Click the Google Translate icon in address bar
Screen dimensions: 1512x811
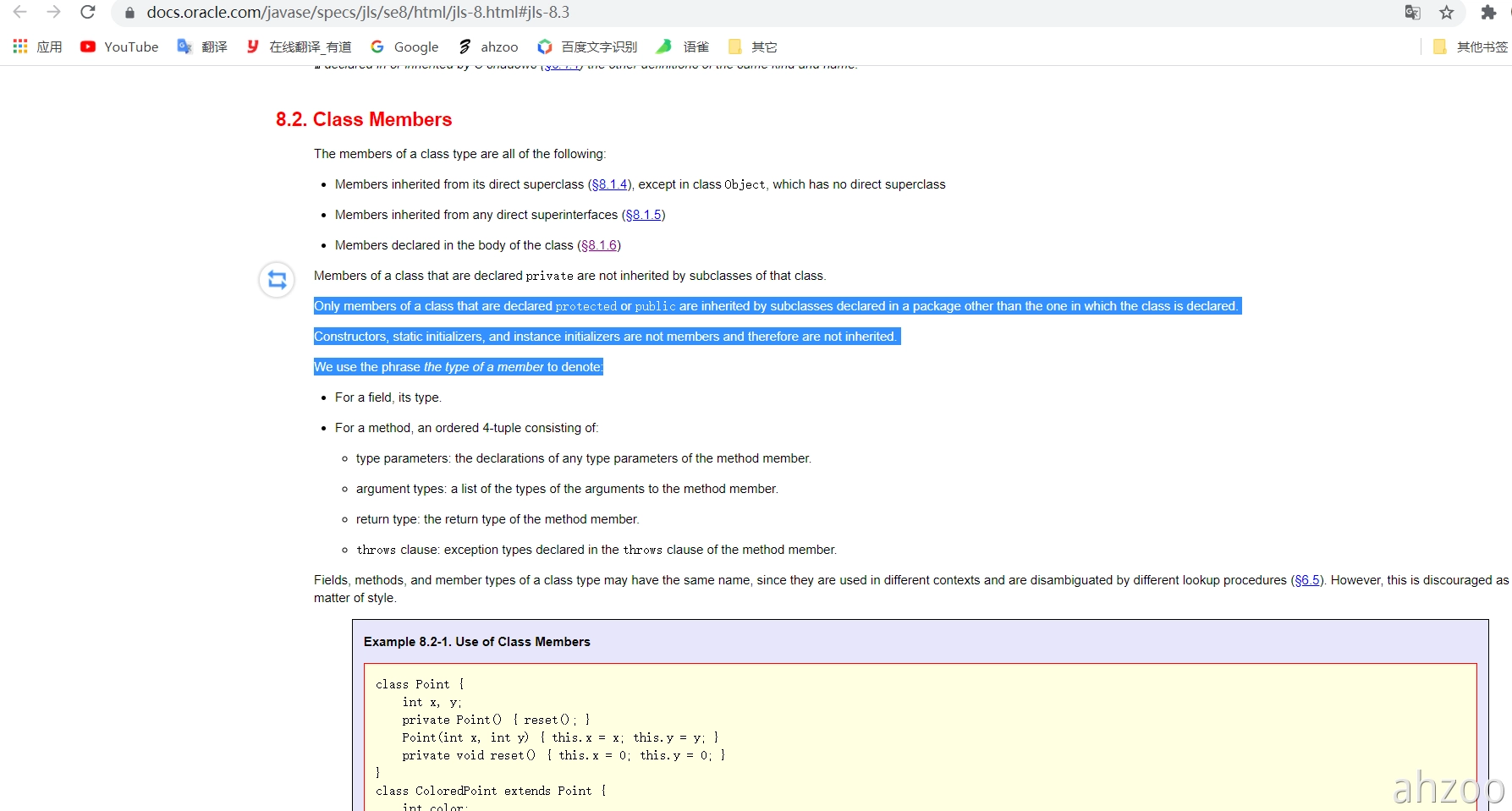click(x=1412, y=12)
